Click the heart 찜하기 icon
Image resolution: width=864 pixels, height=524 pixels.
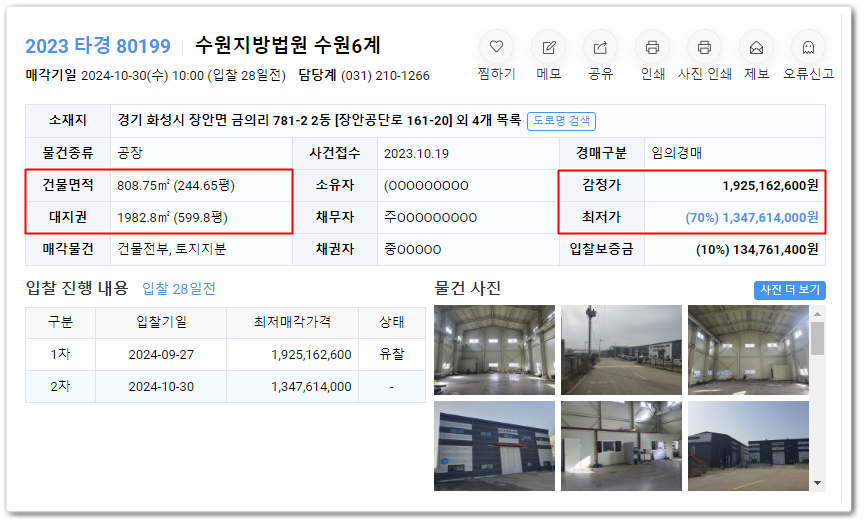click(496, 47)
